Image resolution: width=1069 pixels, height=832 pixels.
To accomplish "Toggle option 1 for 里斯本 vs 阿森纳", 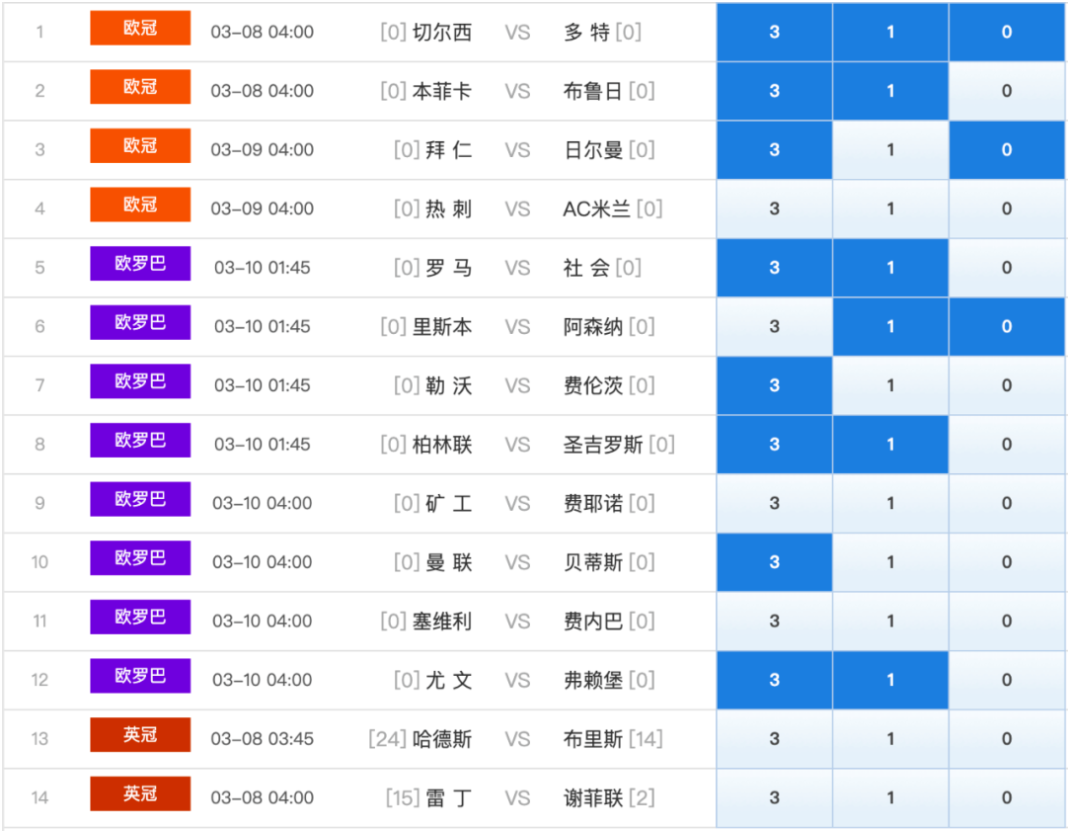I will [890, 327].
